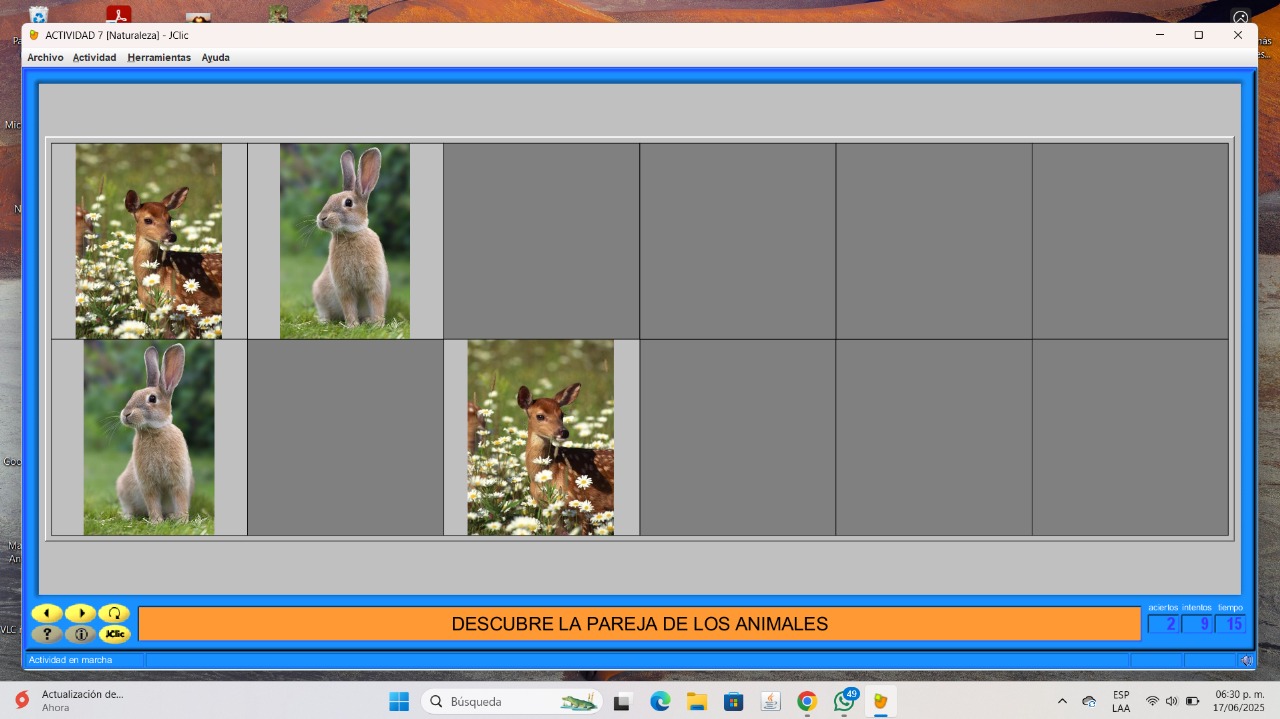Flip the hidden card in top-right corner
Viewport: 1280px width, 719px height.
pos(1130,241)
